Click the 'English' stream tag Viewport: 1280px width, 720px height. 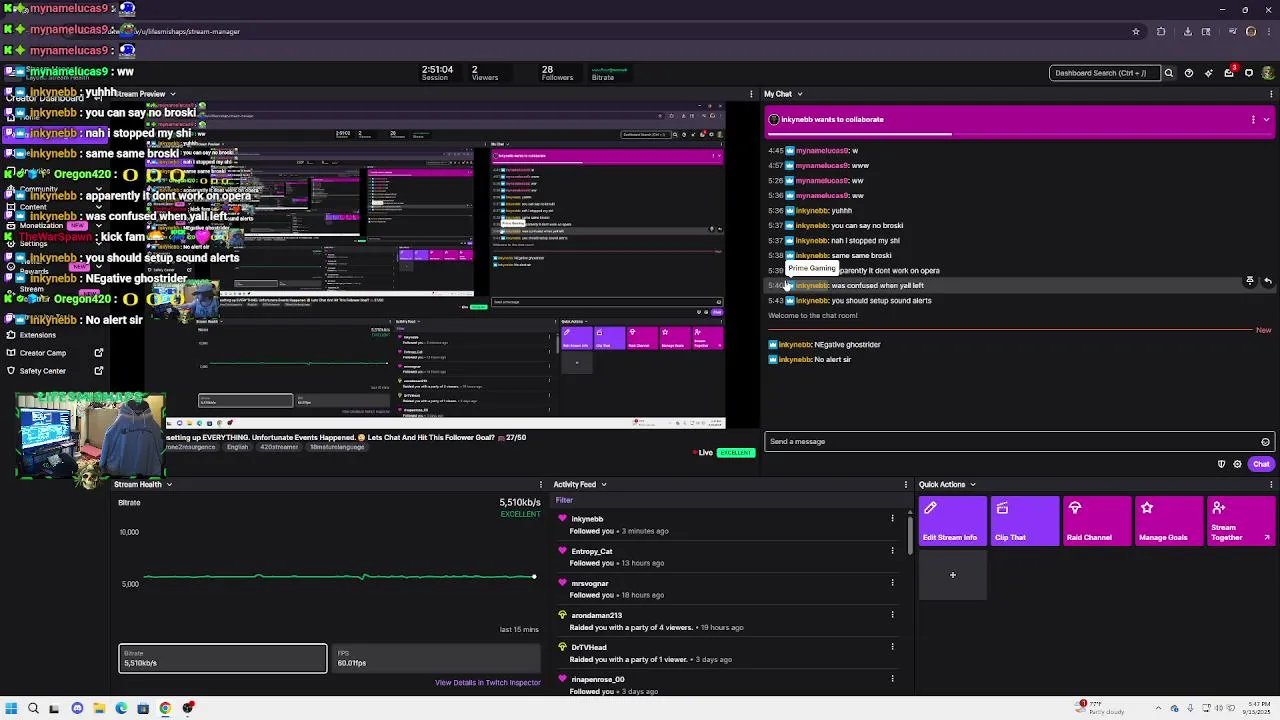tap(237, 448)
